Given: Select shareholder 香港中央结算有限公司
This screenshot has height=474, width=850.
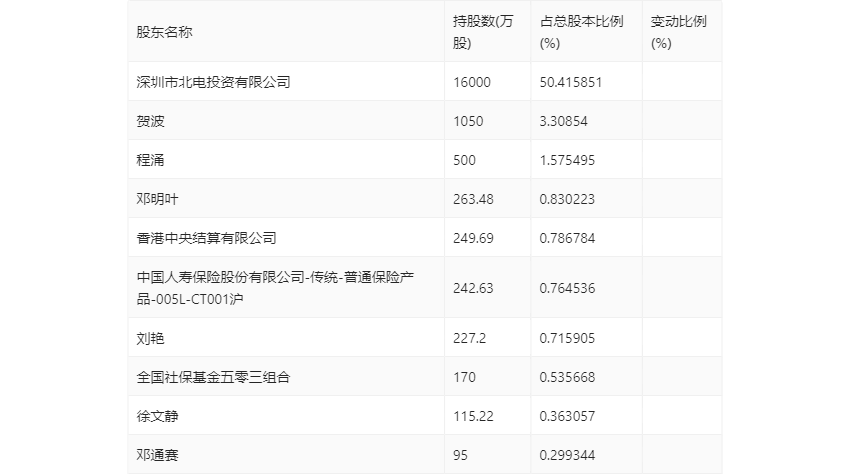Looking at the screenshot, I should click(x=206, y=238).
